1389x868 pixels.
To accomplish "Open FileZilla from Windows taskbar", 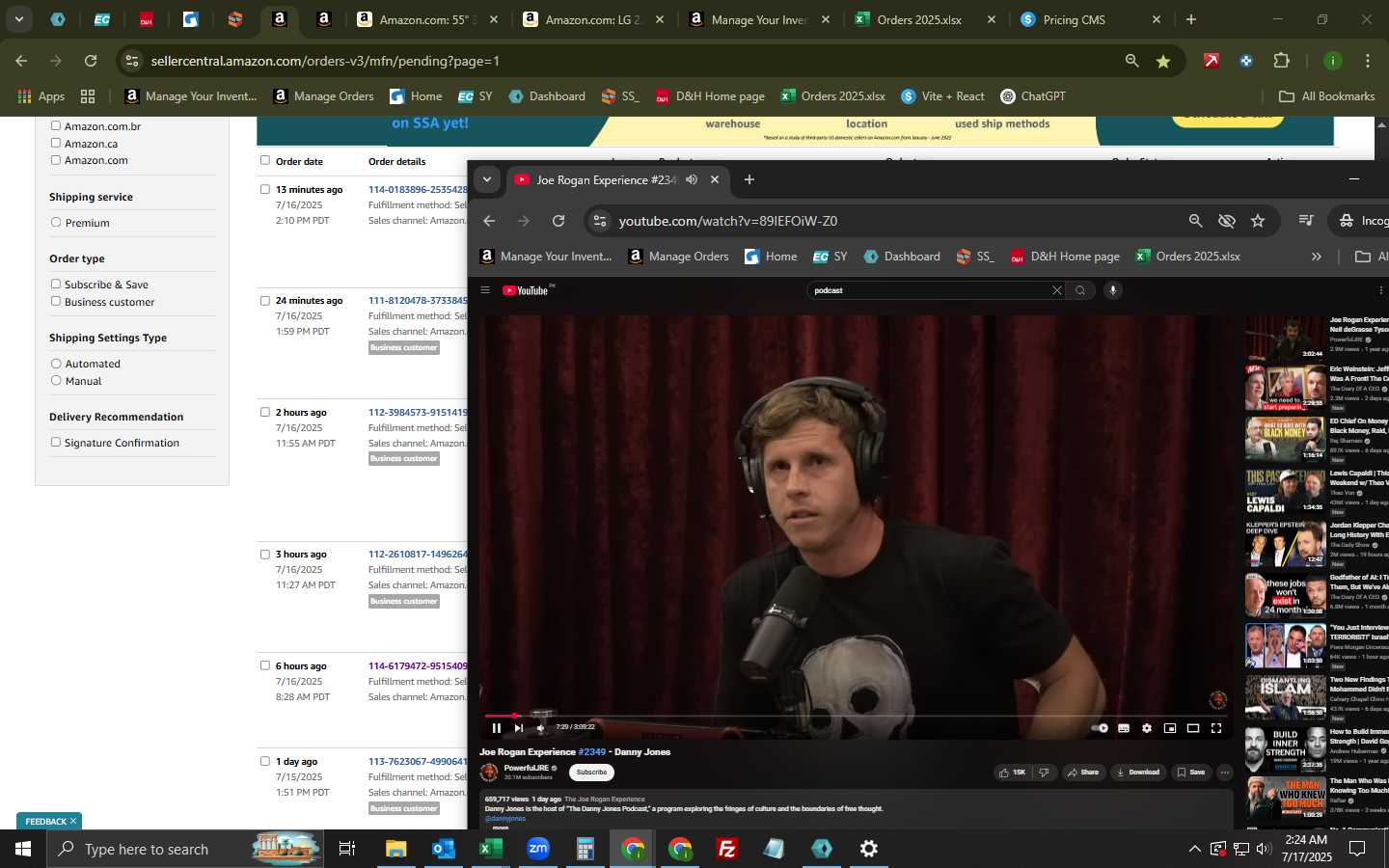I will pyautogui.click(x=727, y=849).
